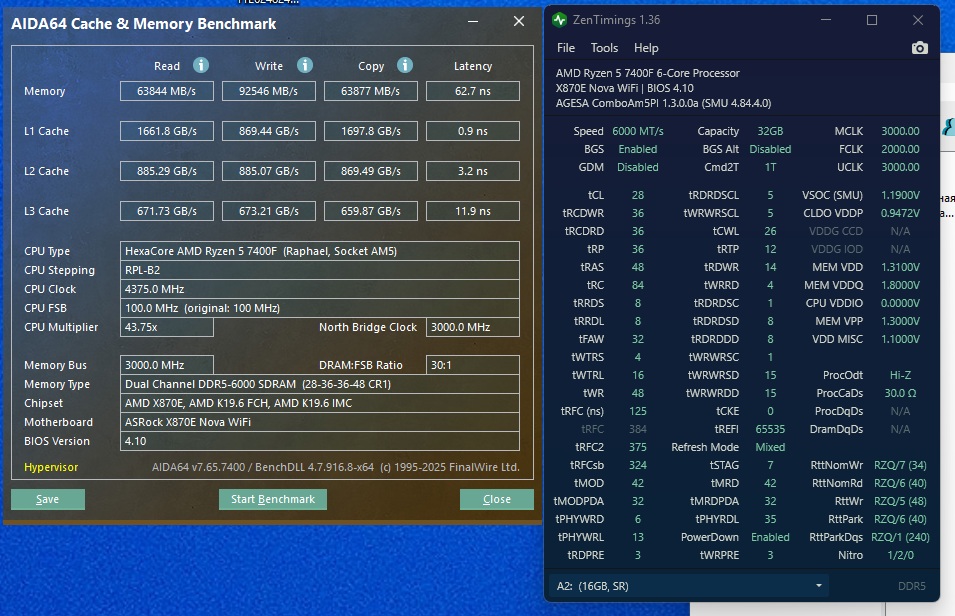The width and height of the screenshot is (955, 616).
Task: Click the L3 Cache latency value 11.9 ns
Action: 473,211
